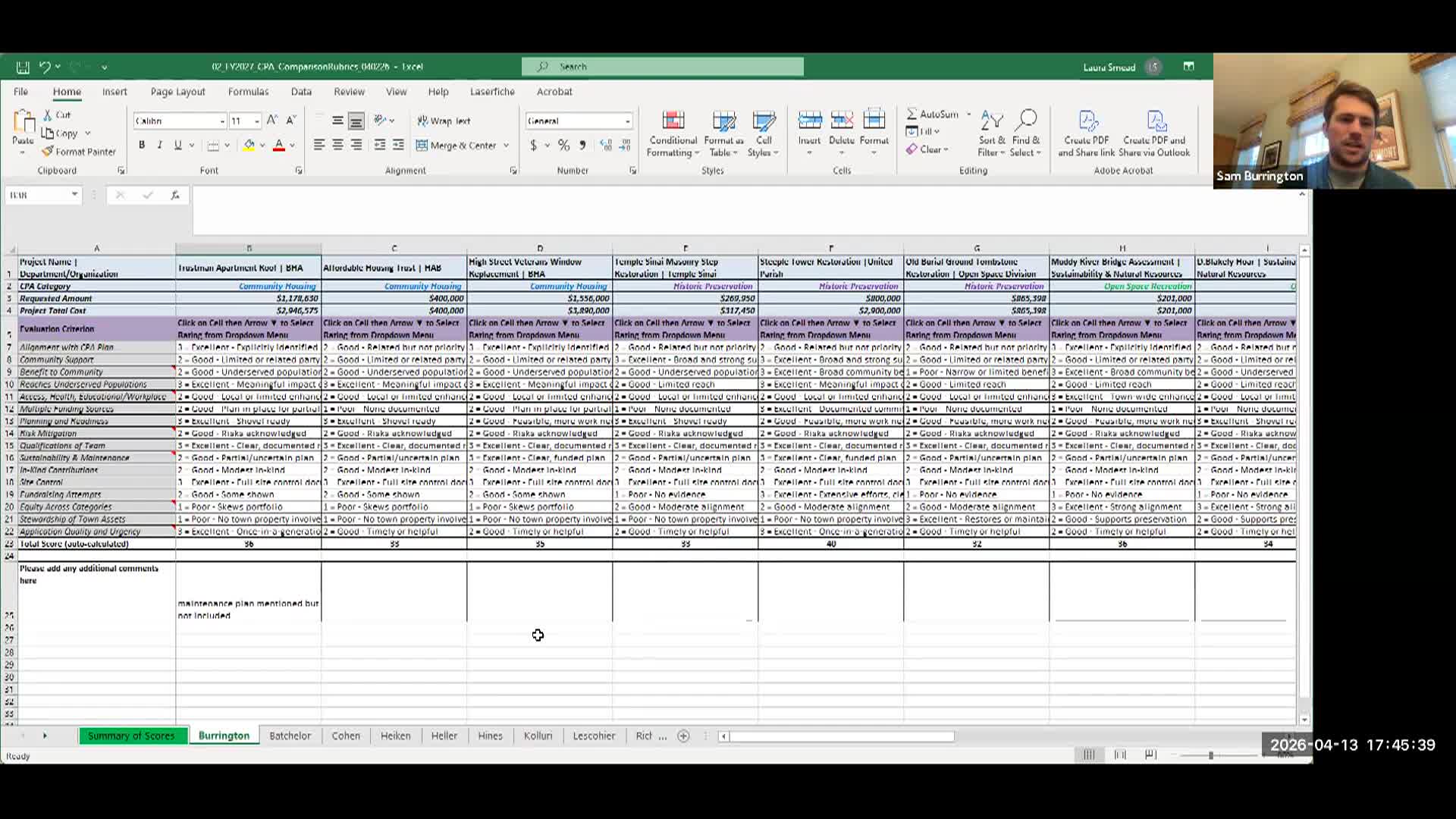Expand the font name dropdown
The height and width of the screenshot is (819, 1456).
222,121
